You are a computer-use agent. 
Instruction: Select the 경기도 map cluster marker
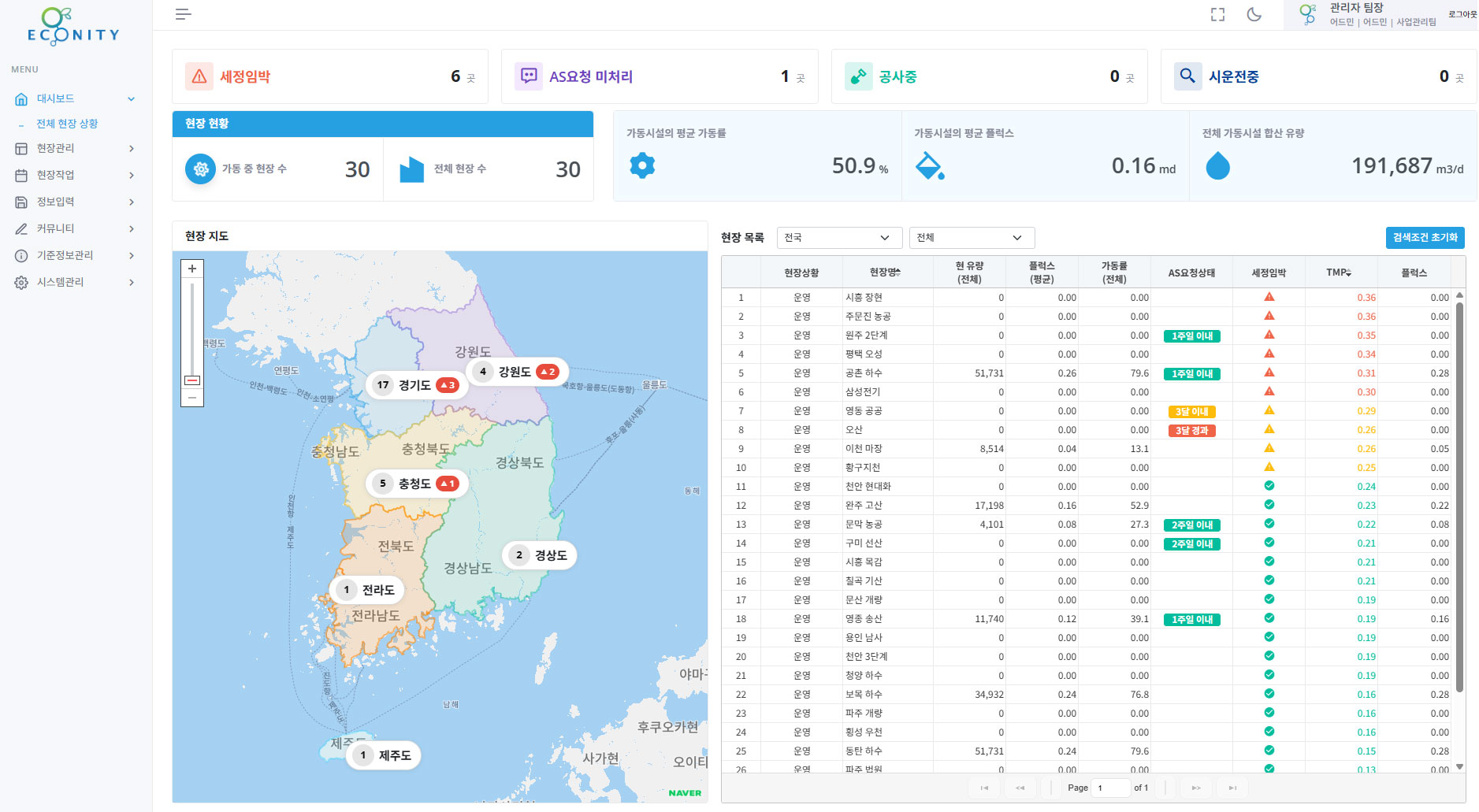point(414,385)
